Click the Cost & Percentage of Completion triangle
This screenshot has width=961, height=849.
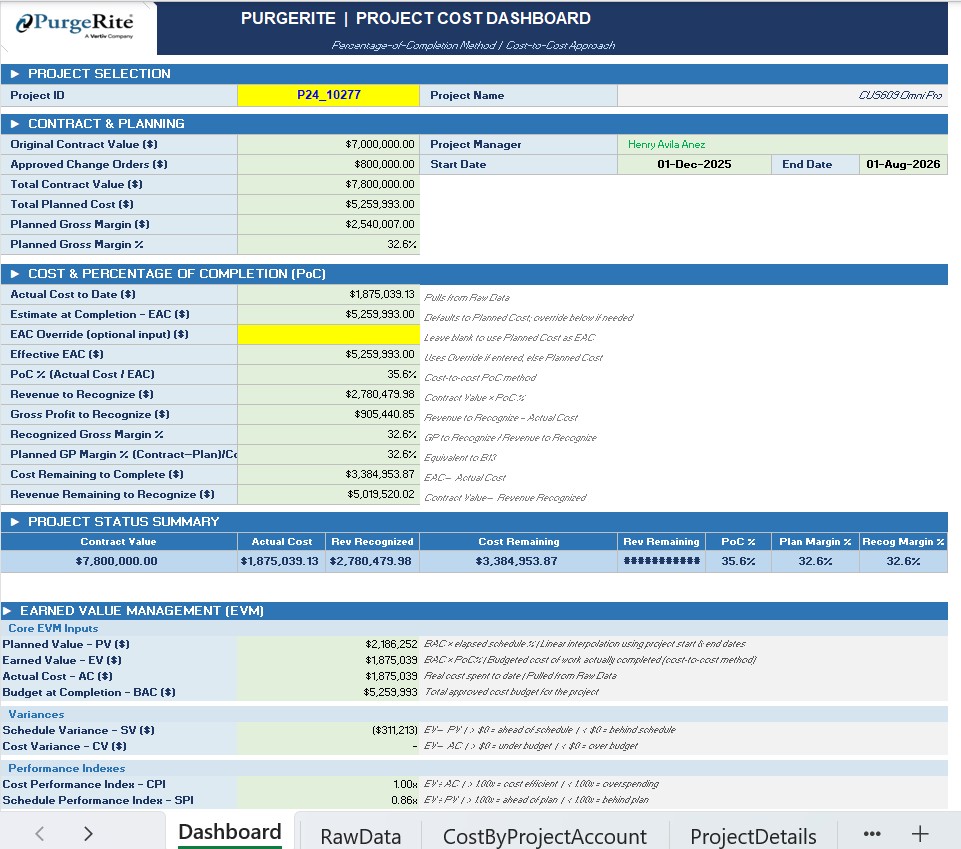[15, 274]
